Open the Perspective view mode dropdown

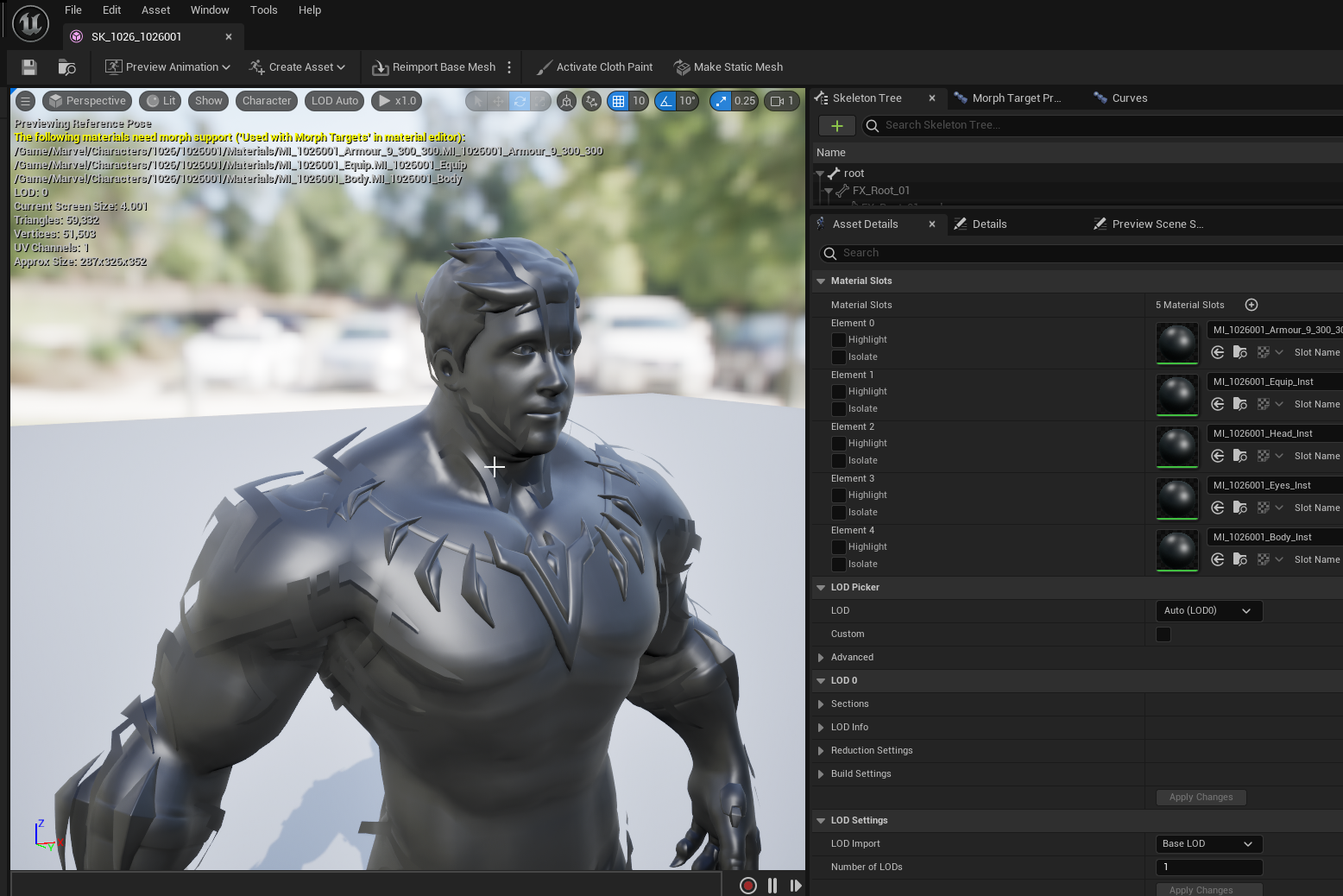87,101
